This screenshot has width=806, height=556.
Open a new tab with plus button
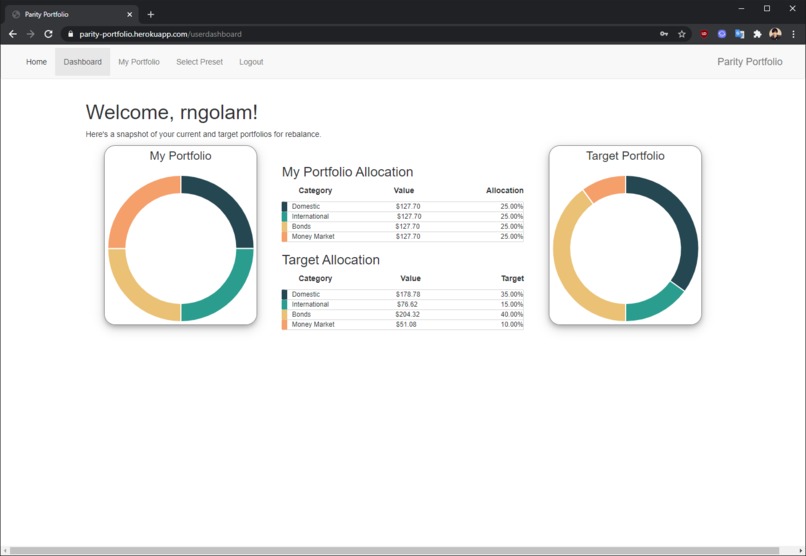(x=151, y=14)
